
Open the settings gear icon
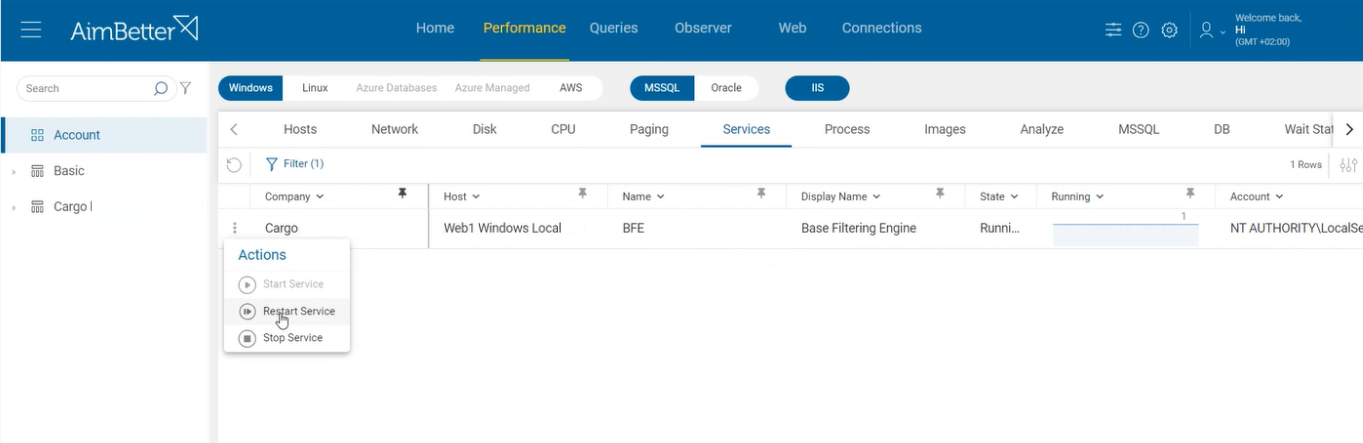[1169, 30]
